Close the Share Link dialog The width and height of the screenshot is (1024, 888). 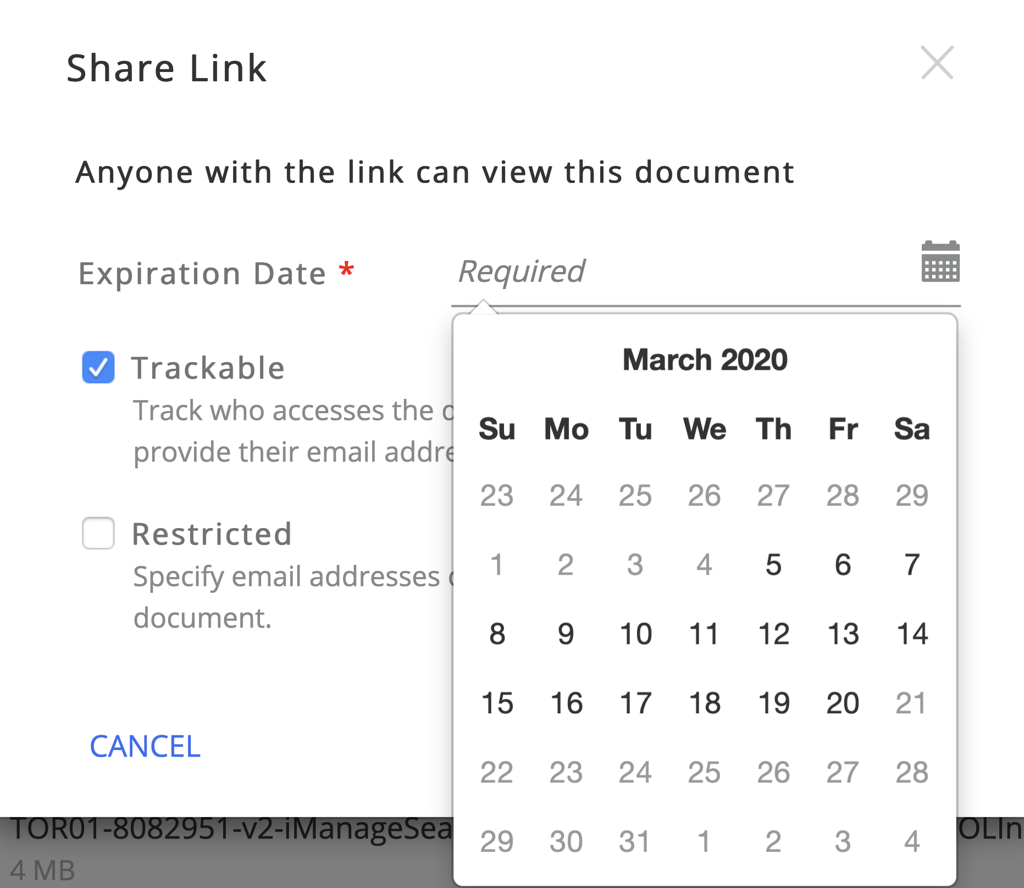(937, 64)
